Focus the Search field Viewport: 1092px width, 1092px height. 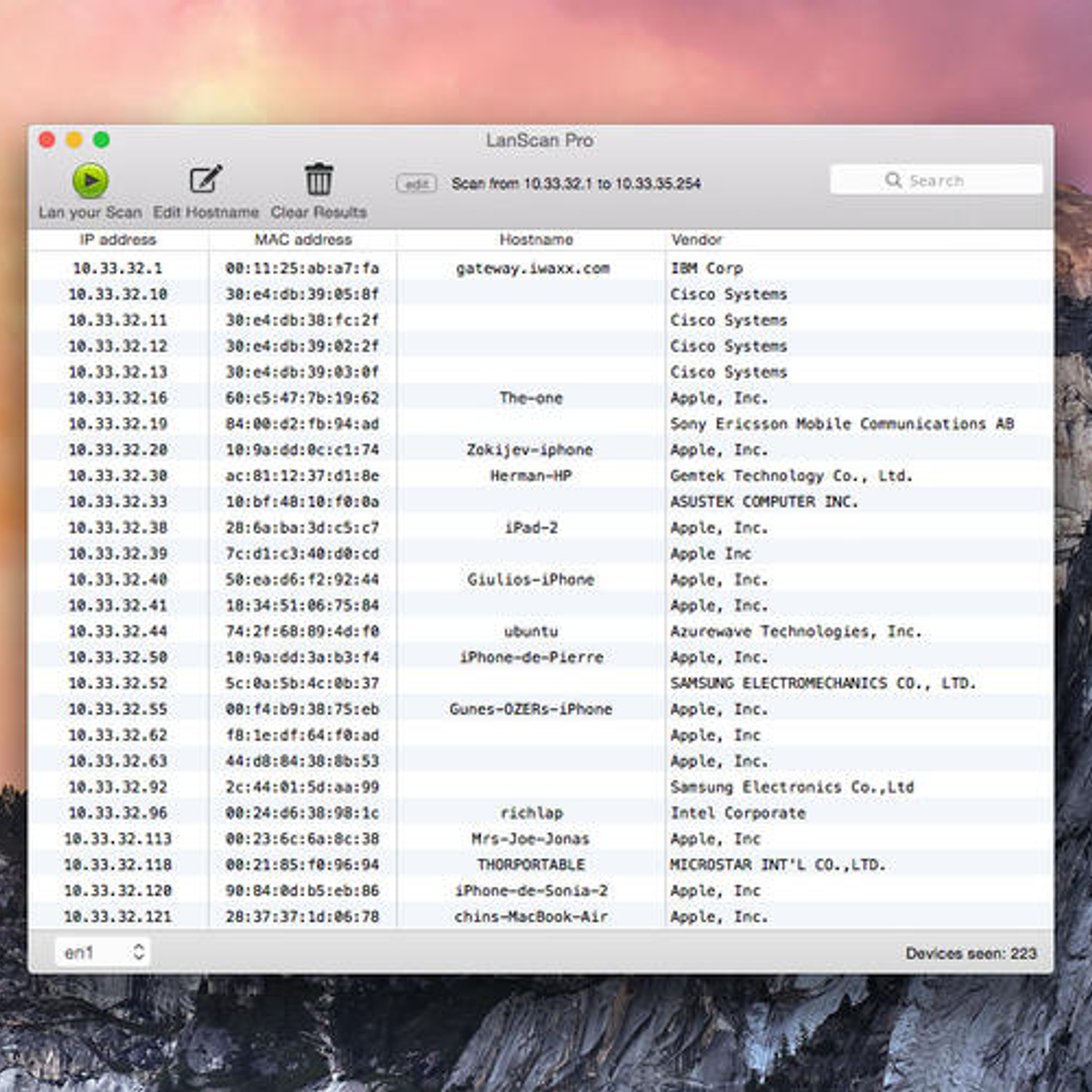click(936, 180)
